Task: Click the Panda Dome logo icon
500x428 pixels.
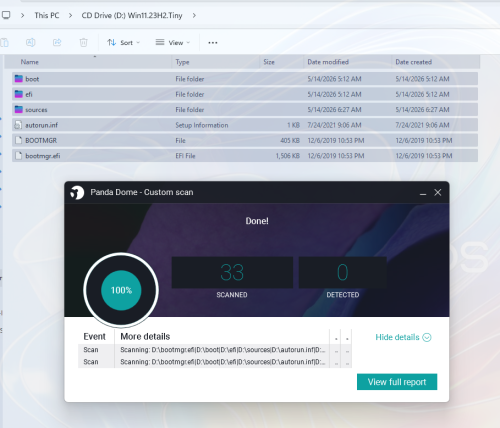Action: [x=77, y=192]
